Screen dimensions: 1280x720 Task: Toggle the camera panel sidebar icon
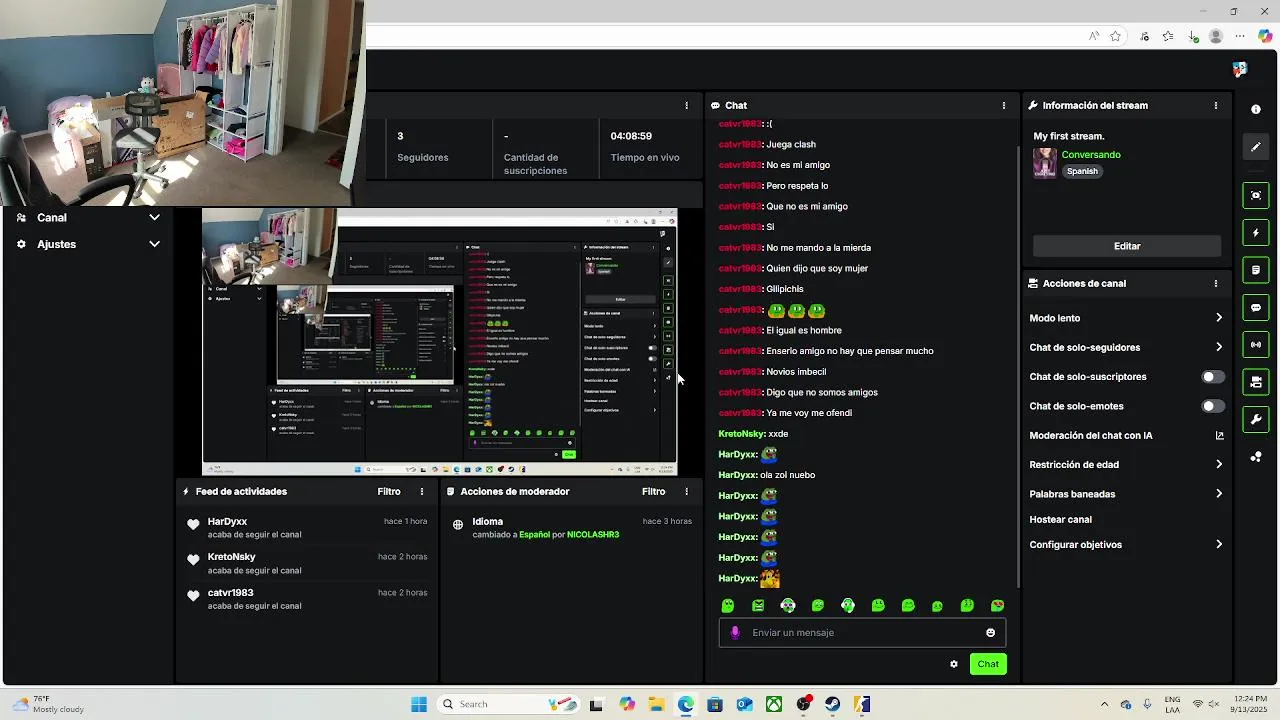1256,382
